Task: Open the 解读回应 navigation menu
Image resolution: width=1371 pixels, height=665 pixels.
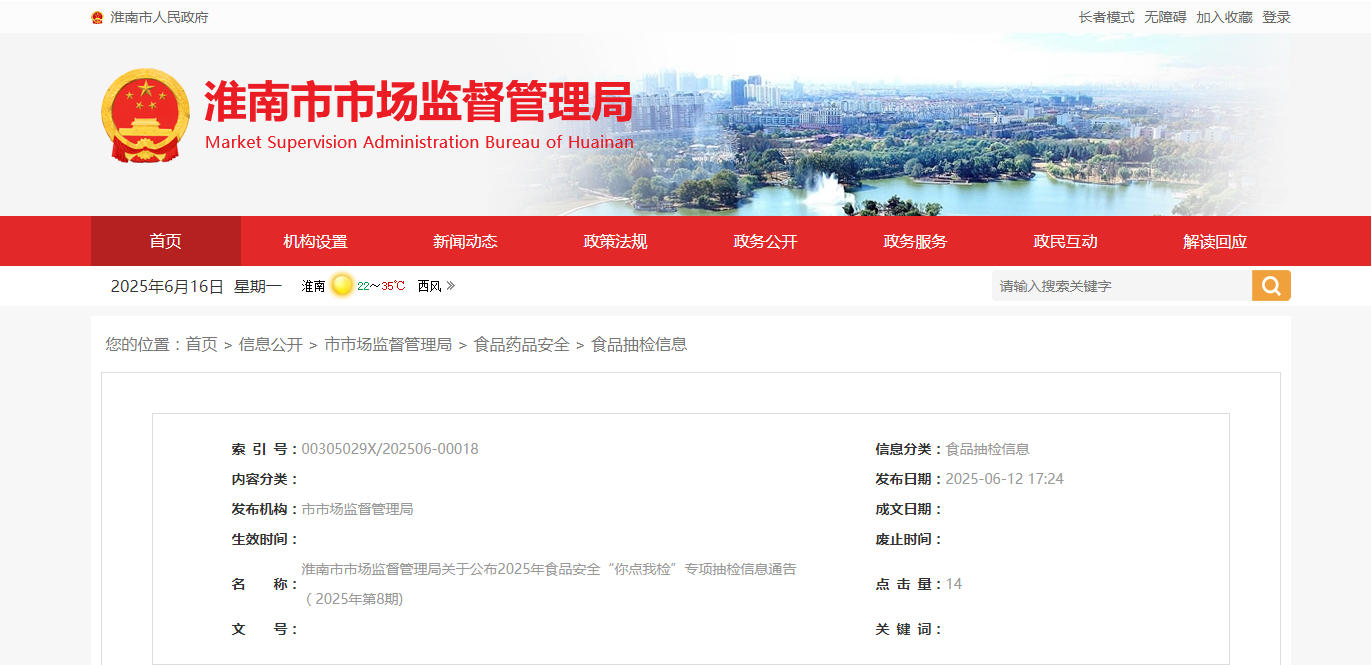Action: pyautogui.click(x=1215, y=241)
